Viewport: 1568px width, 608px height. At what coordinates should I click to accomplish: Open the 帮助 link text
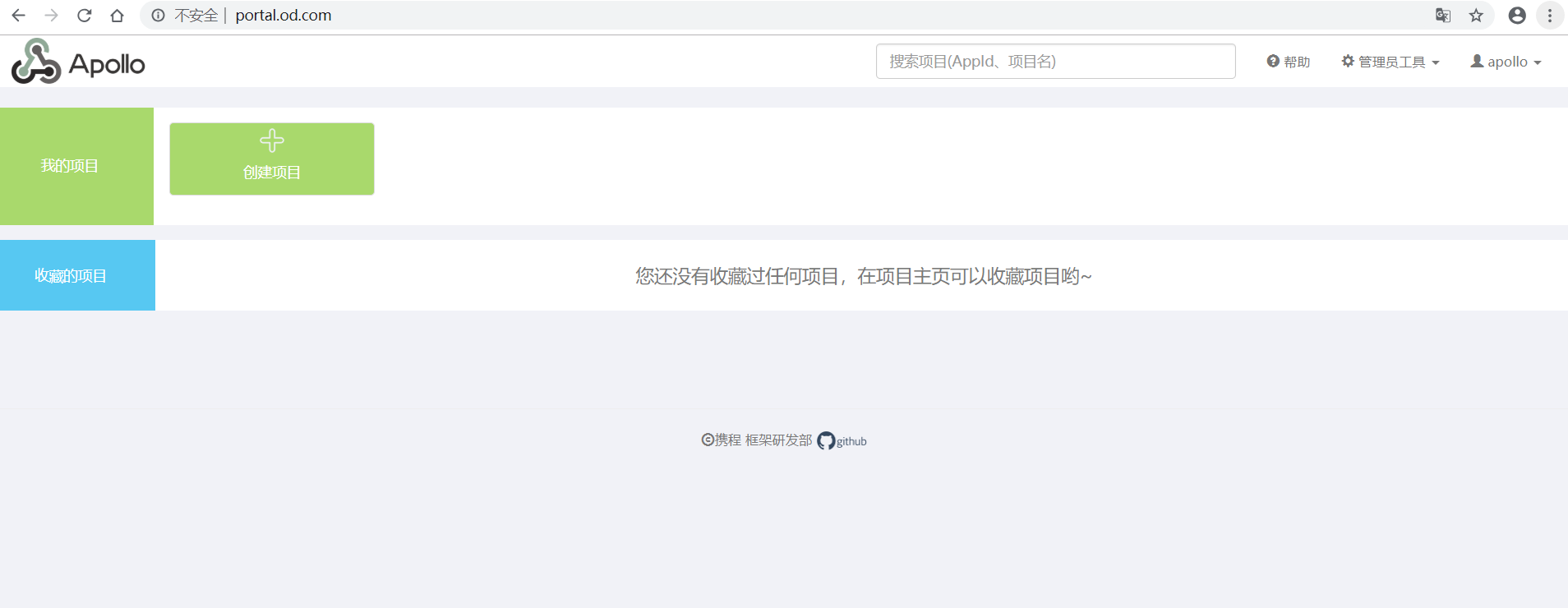1297,62
